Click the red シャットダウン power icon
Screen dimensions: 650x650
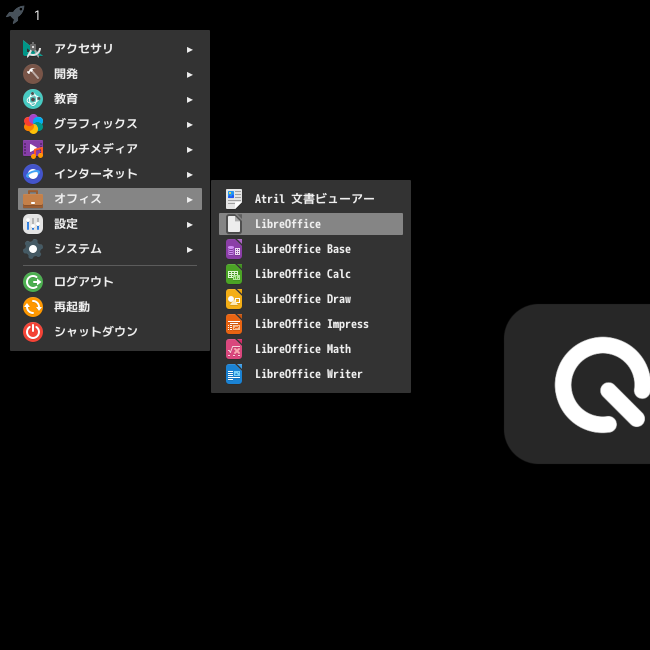point(33,332)
